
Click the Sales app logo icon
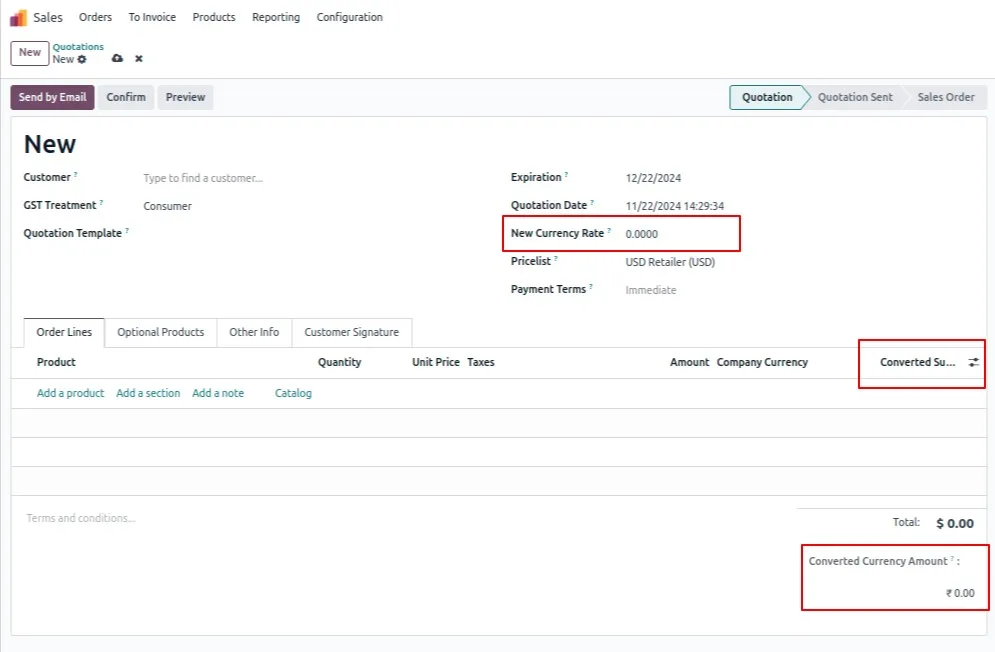(18, 18)
